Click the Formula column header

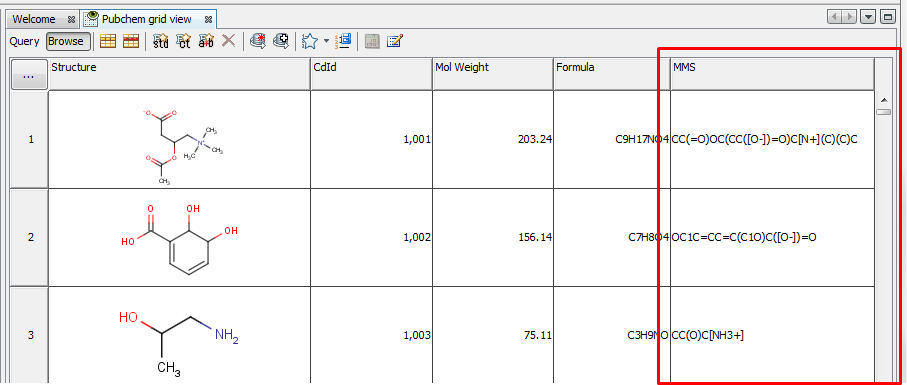[x=612, y=74]
